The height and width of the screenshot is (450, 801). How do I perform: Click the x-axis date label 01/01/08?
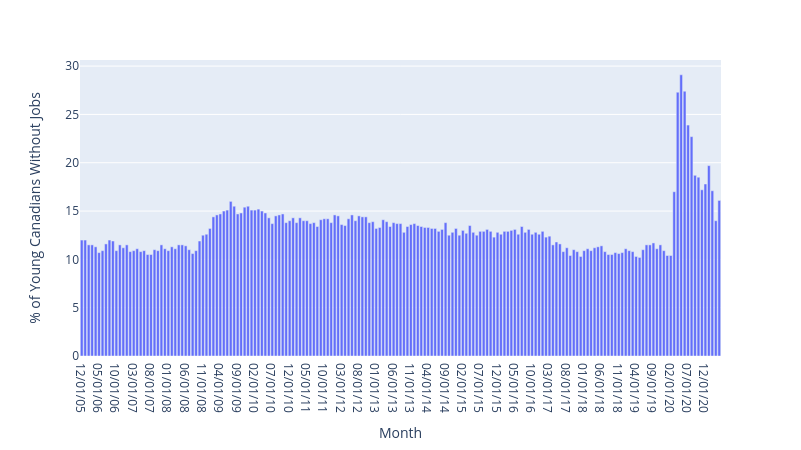click(167, 388)
